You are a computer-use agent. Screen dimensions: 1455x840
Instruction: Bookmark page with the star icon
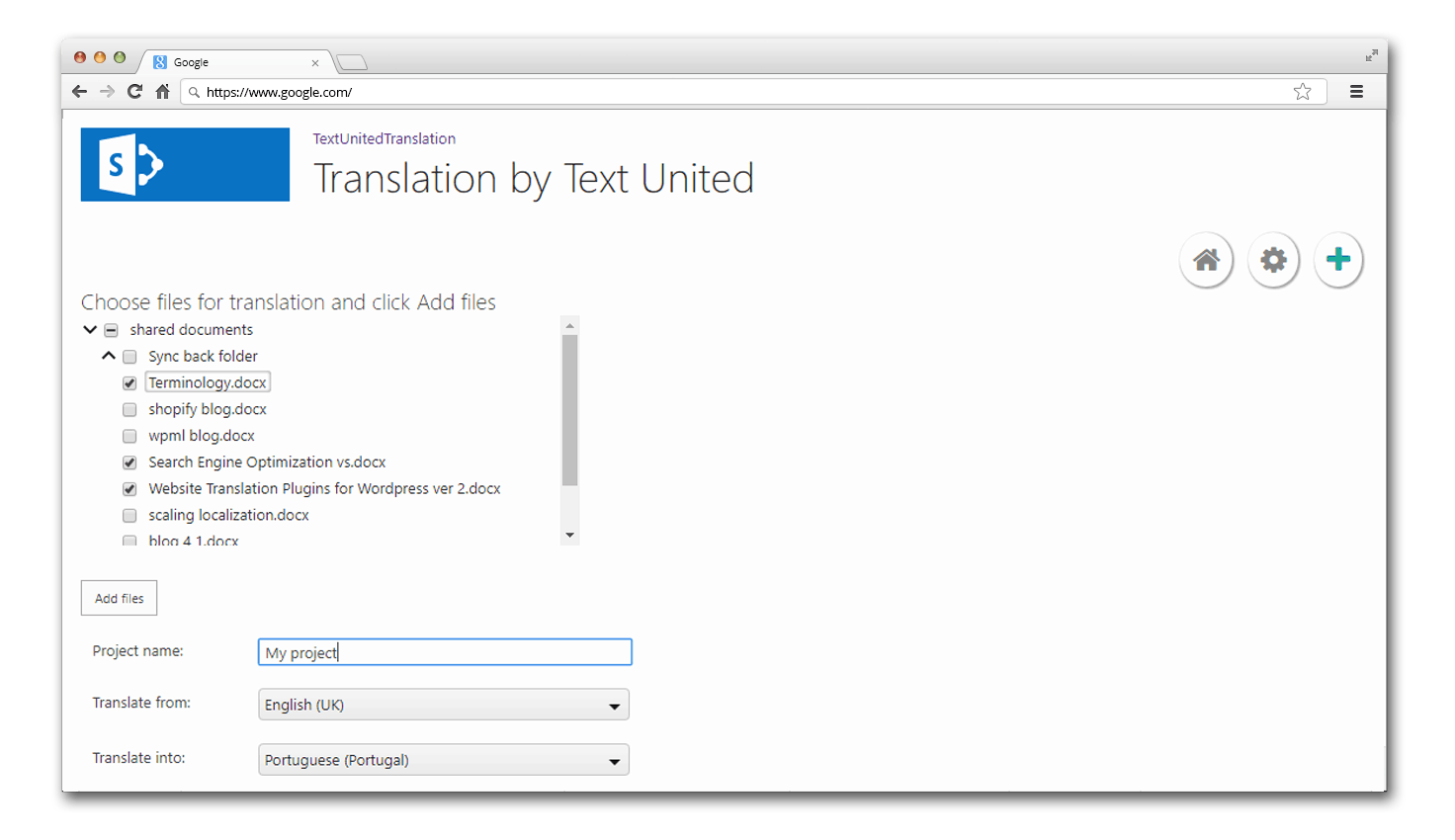tap(1303, 92)
